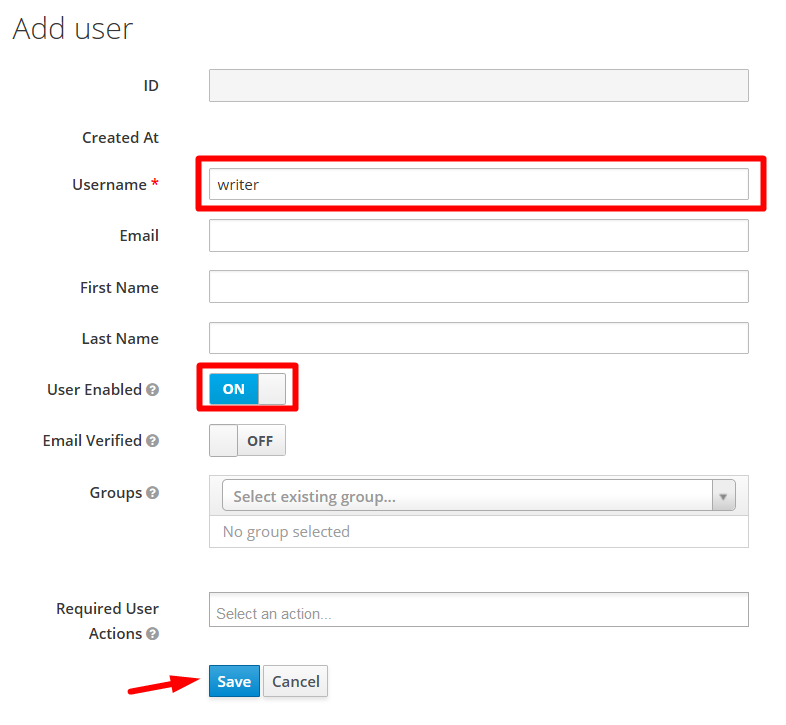Click the 'Created At' label
This screenshot has height=725, width=786.
tap(120, 138)
